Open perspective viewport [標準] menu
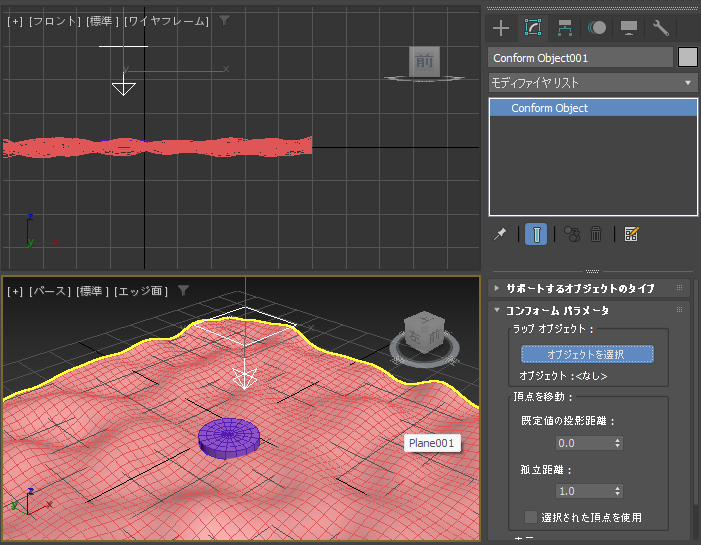 92,291
